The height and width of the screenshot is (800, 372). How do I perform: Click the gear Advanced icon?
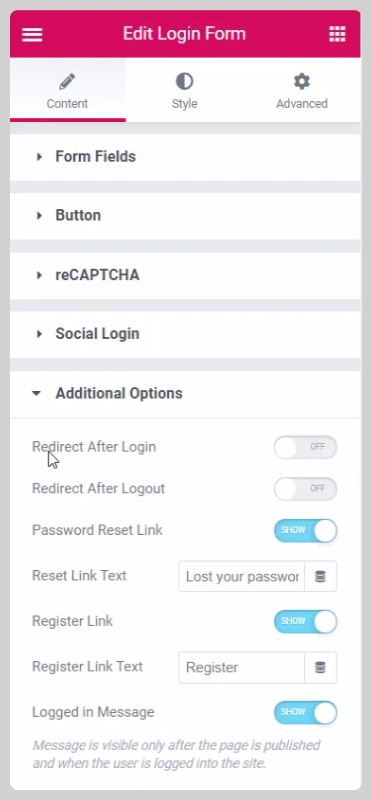pyautogui.click(x=302, y=81)
